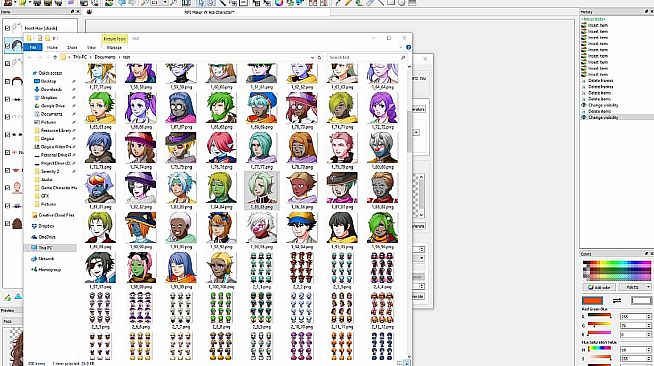Click the Add color button
This screenshot has width=654, height=366.
[599, 287]
